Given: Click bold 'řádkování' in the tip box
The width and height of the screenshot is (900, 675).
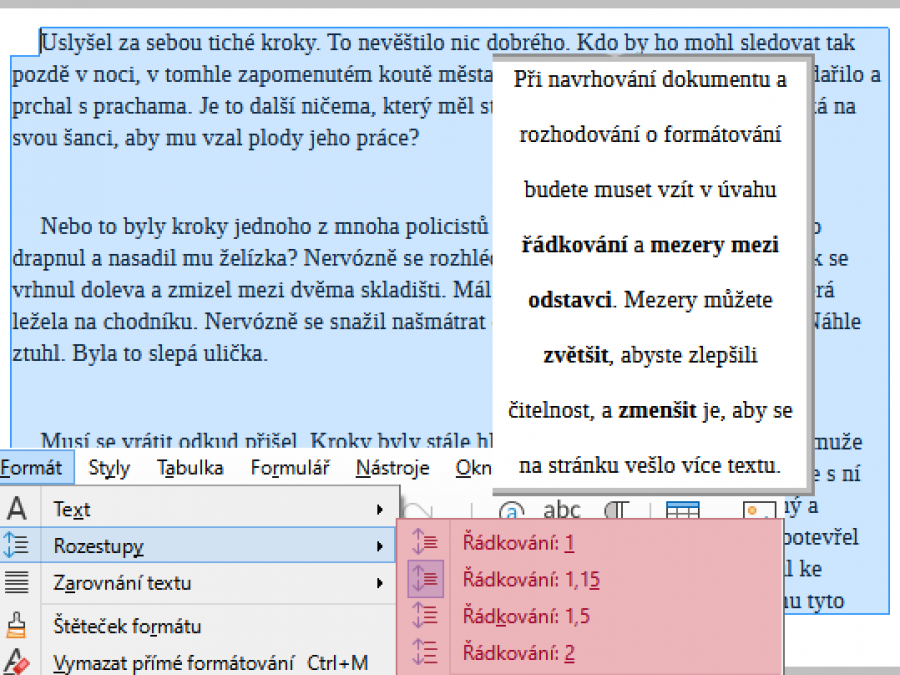Looking at the screenshot, I should click(x=574, y=245).
